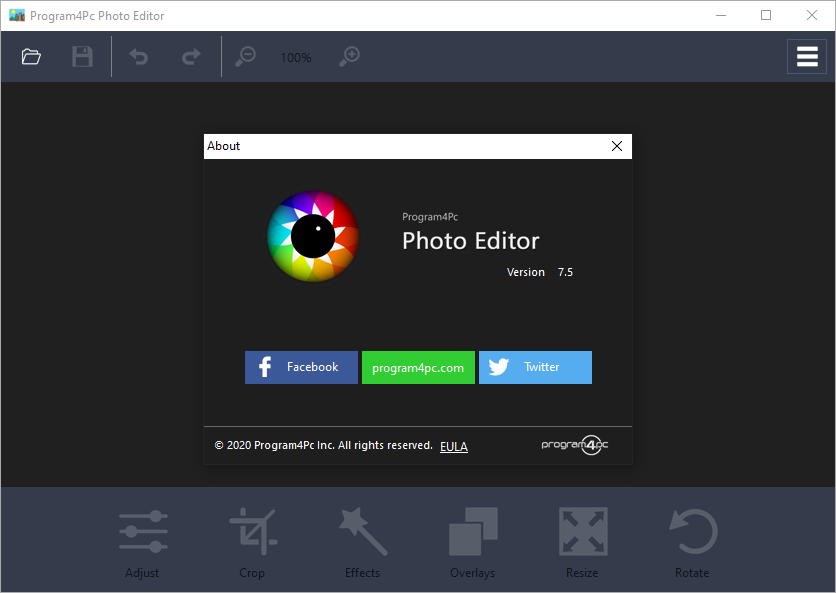Screen dimensions: 836x593
Task: Open the hamburger main menu
Action: (x=807, y=57)
